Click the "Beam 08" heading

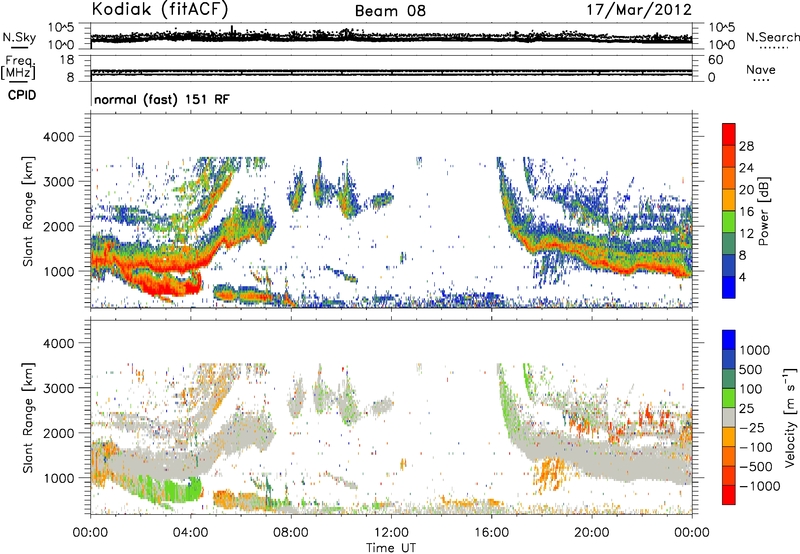390,11
